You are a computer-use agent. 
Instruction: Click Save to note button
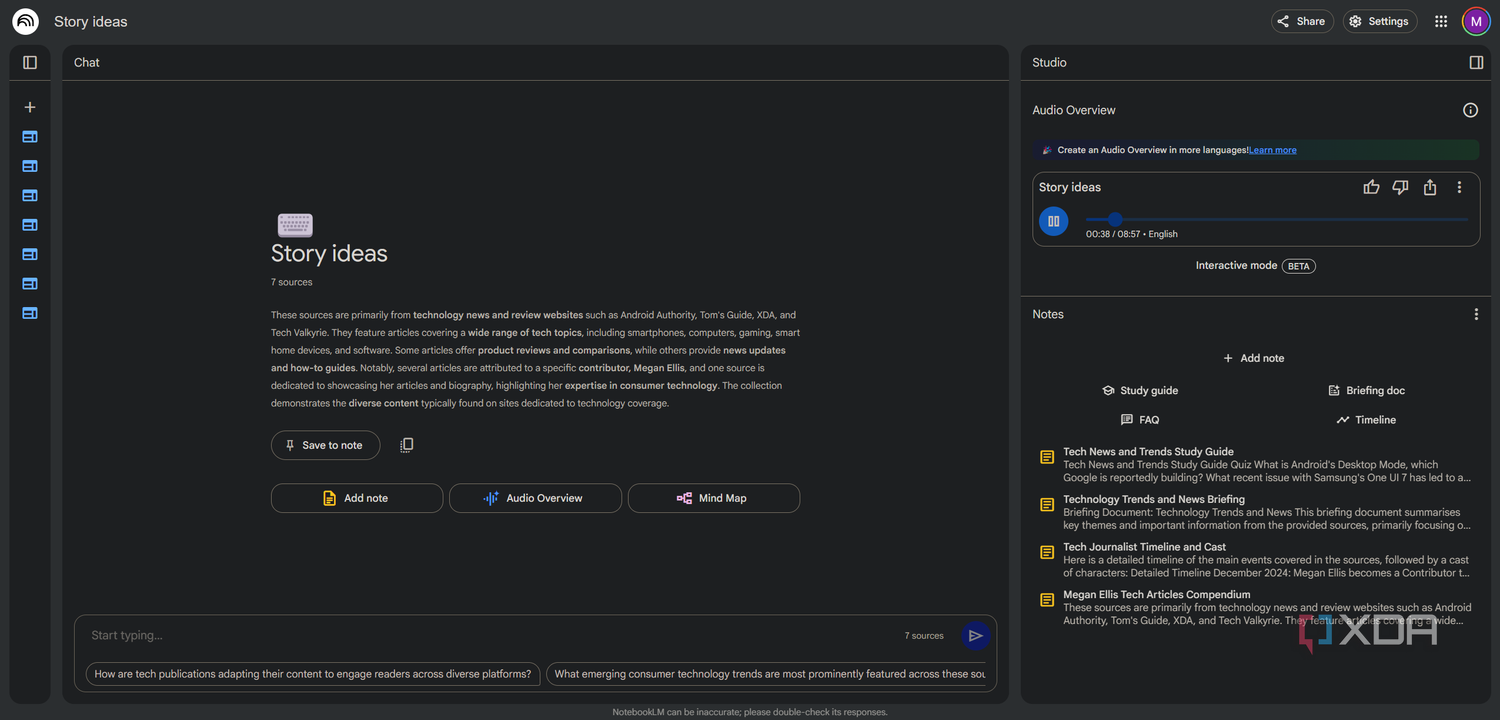[325, 445]
